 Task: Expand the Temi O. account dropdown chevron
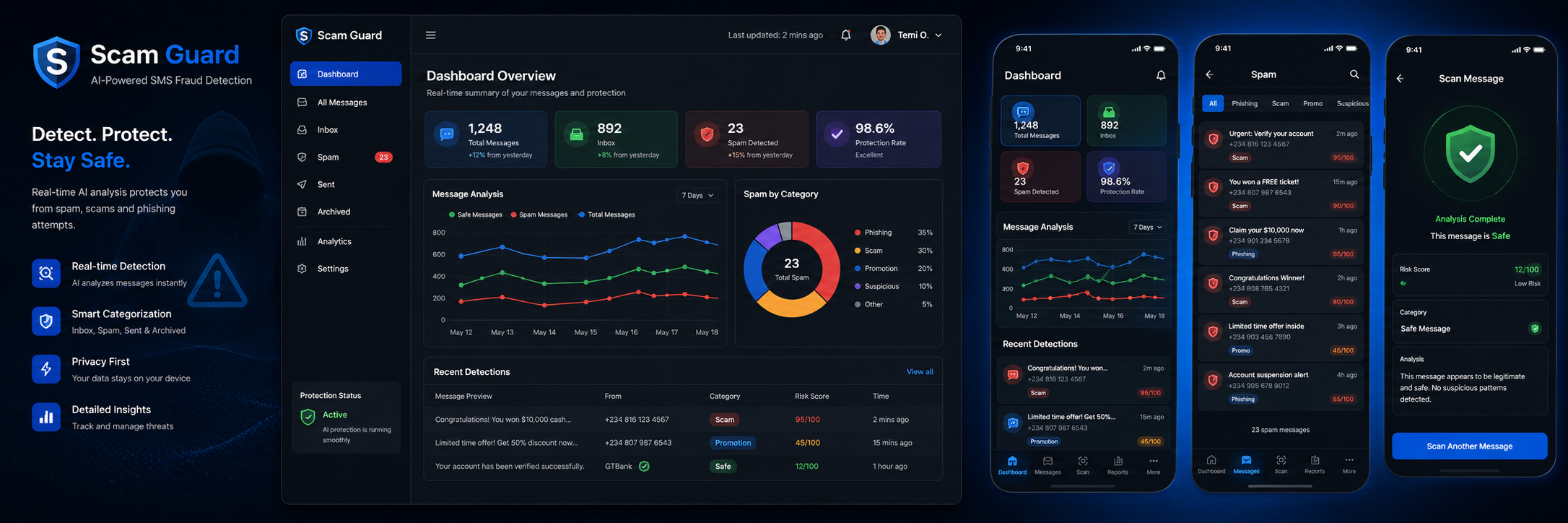tap(938, 35)
